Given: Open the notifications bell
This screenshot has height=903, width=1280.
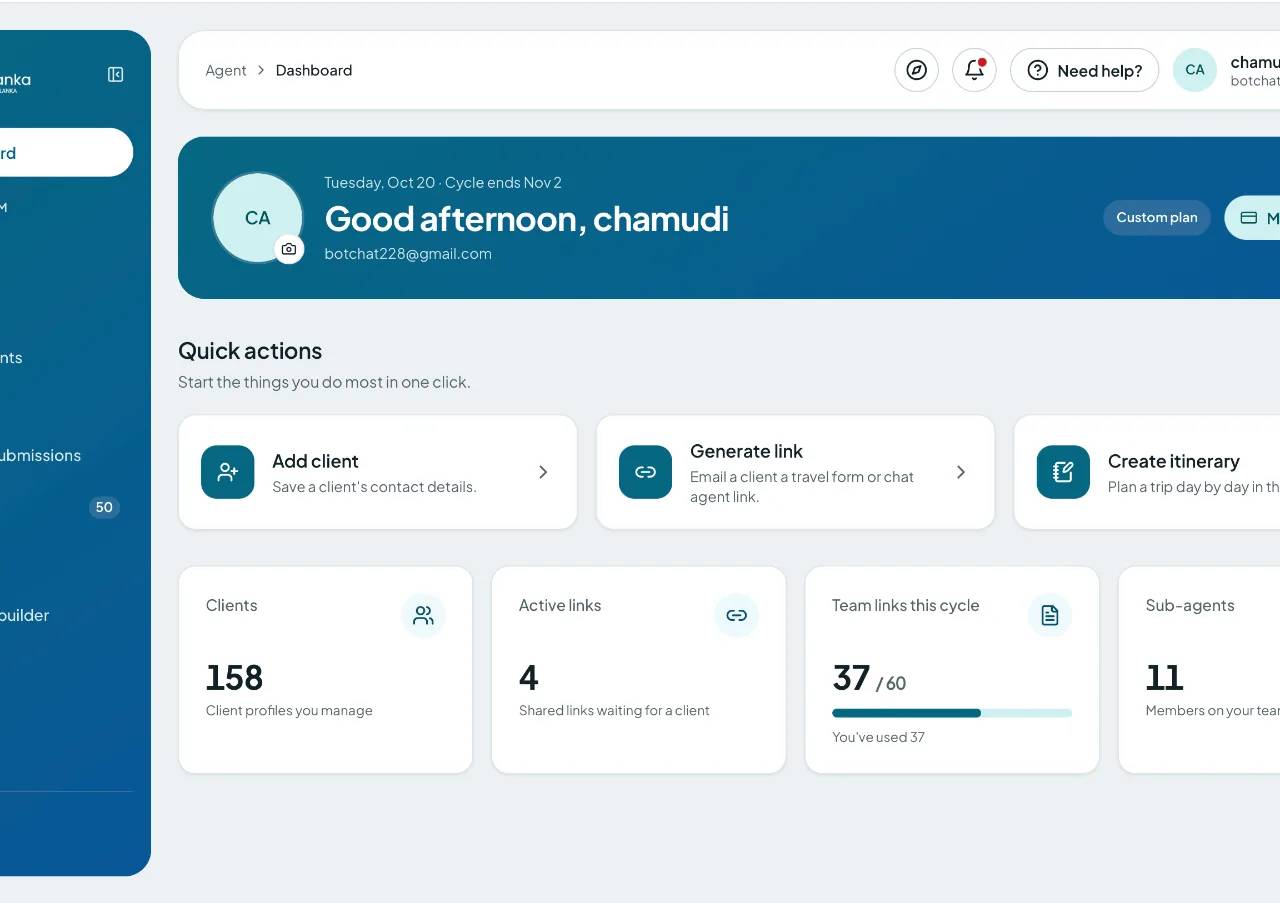Looking at the screenshot, I should coord(974,70).
